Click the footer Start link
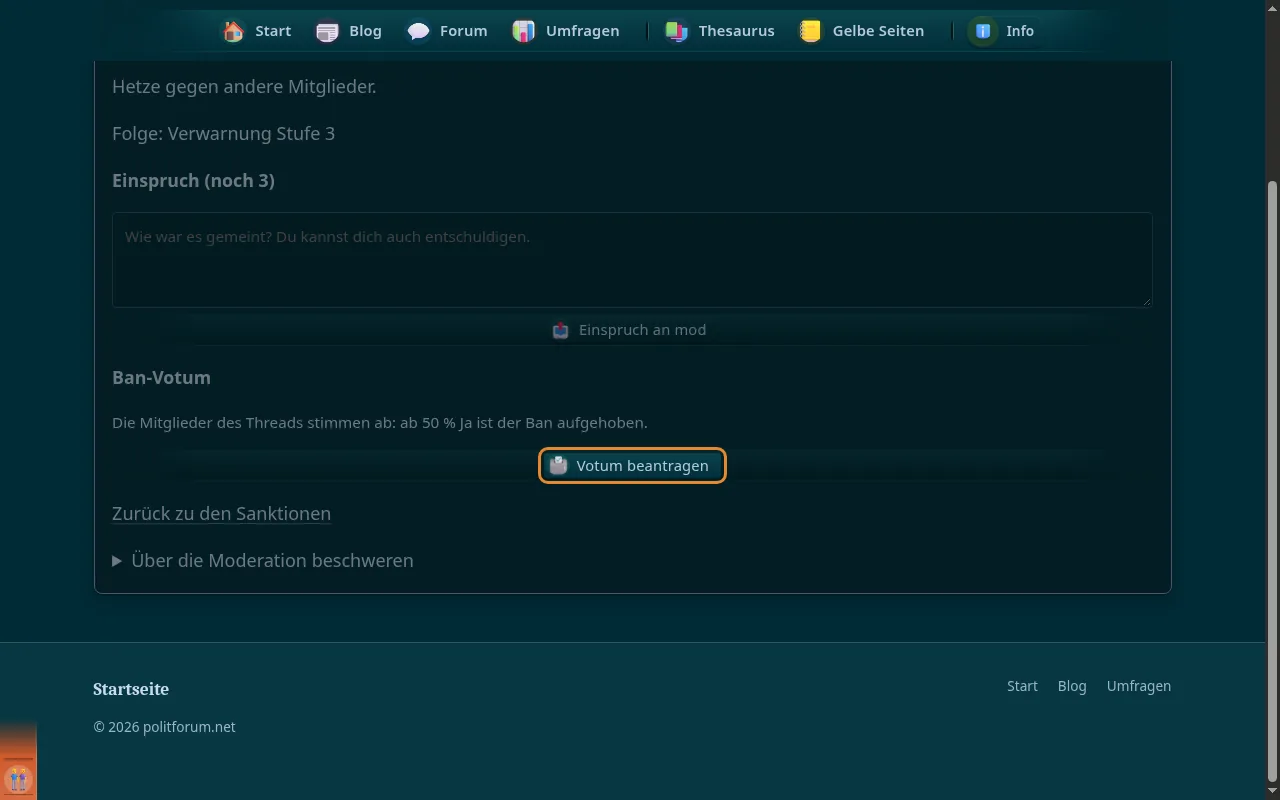Image resolution: width=1280 pixels, height=800 pixels. pos(1022,686)
